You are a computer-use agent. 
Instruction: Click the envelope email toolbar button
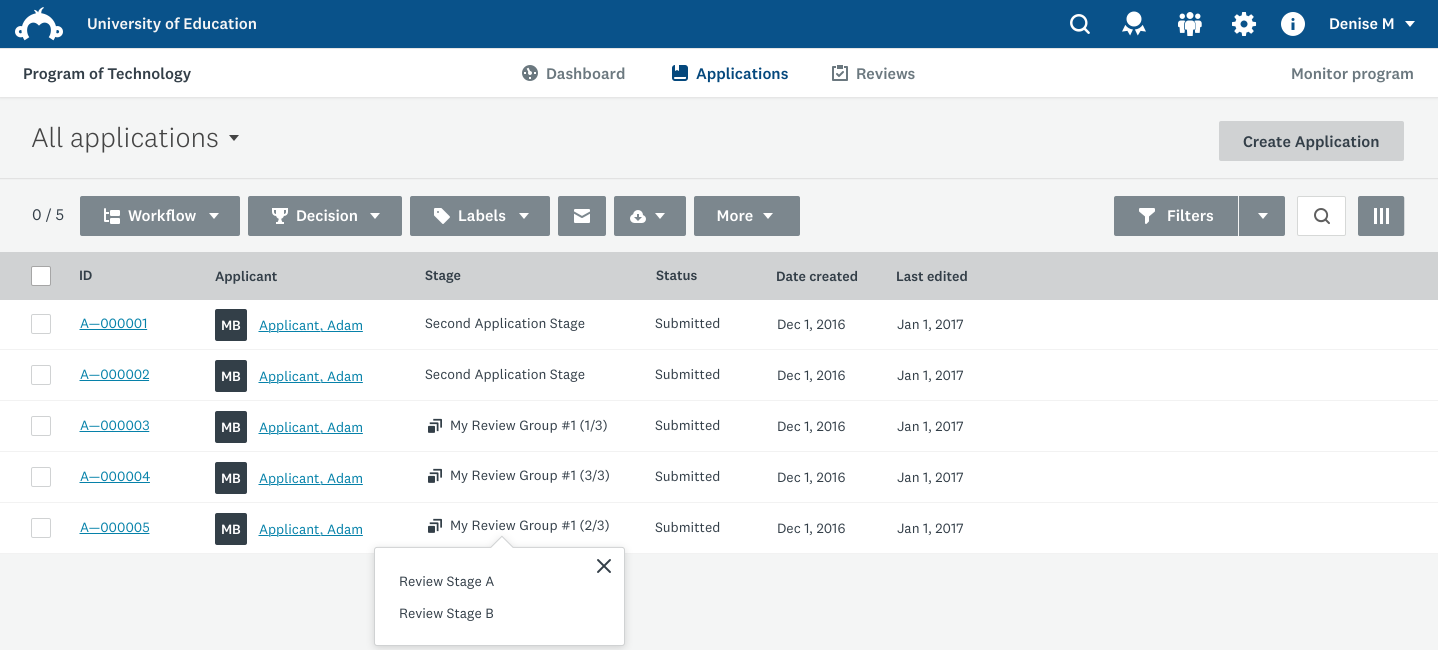(x=582, y=216)
